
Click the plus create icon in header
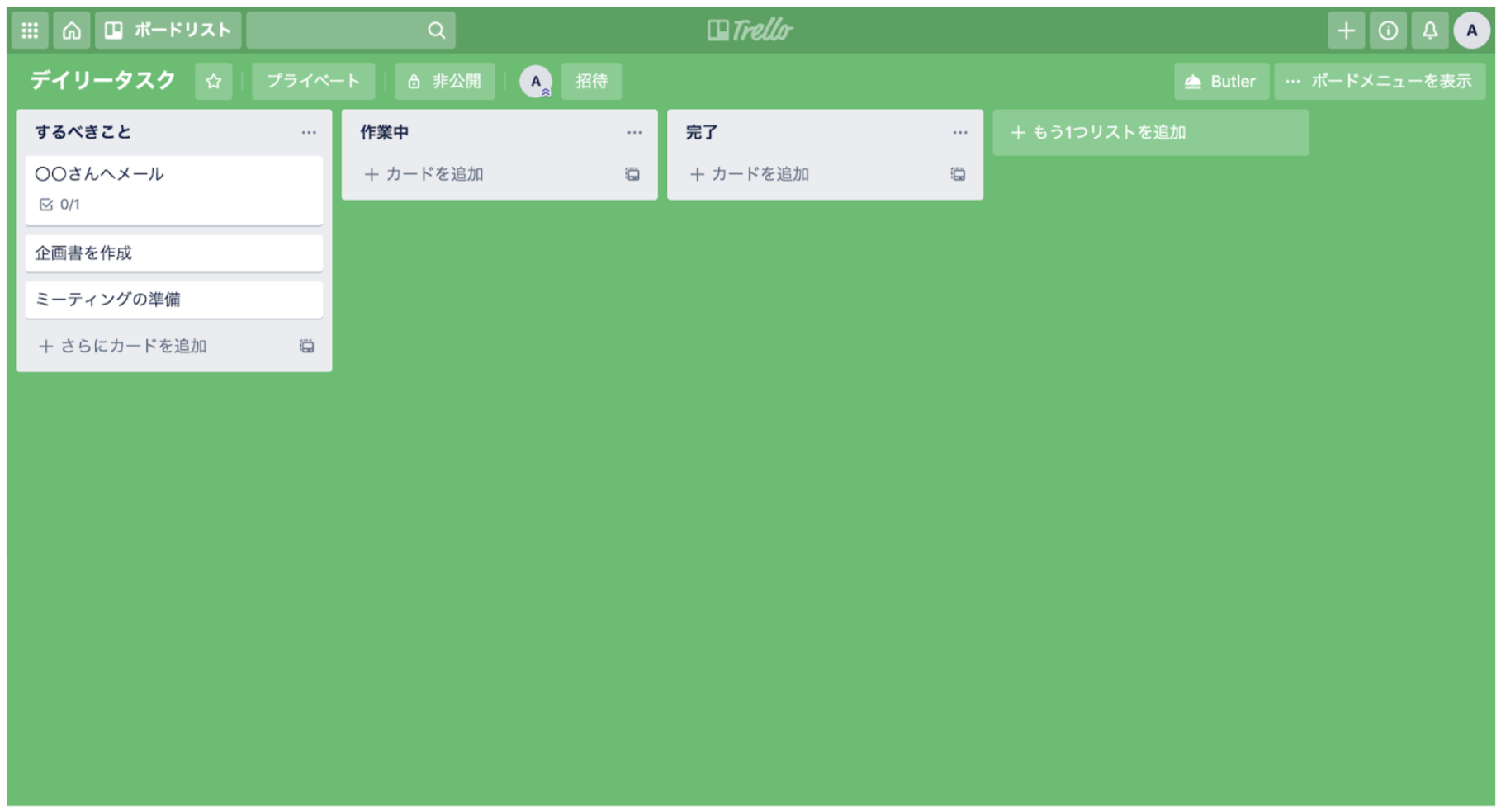point(1346,31)
